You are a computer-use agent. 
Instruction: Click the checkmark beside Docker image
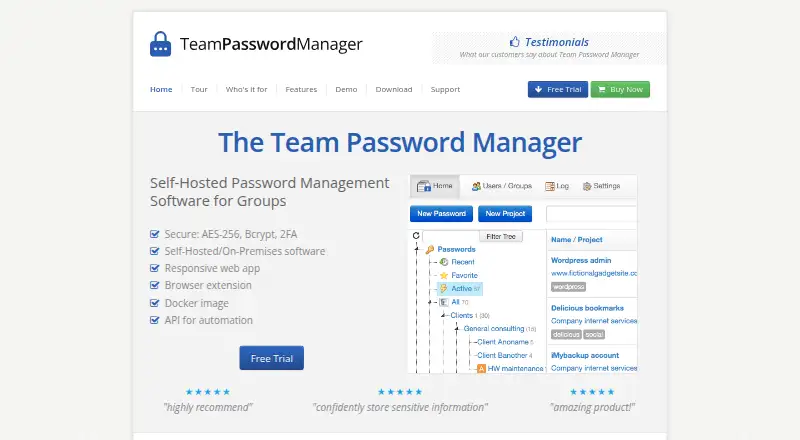(155, 303)
